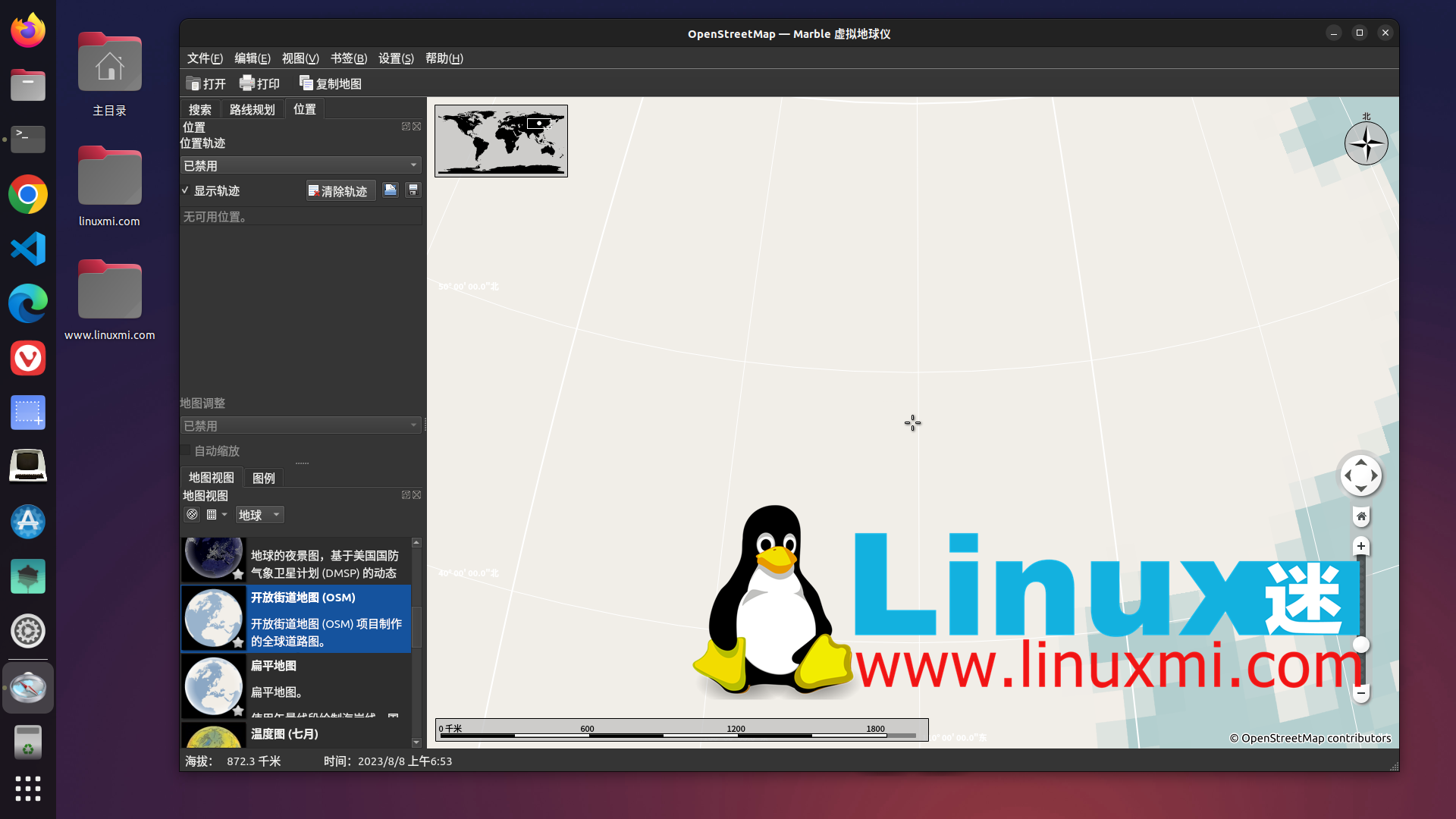
Task: Open the www.linuxmi.com desktop folder
Action: (109, 300)
